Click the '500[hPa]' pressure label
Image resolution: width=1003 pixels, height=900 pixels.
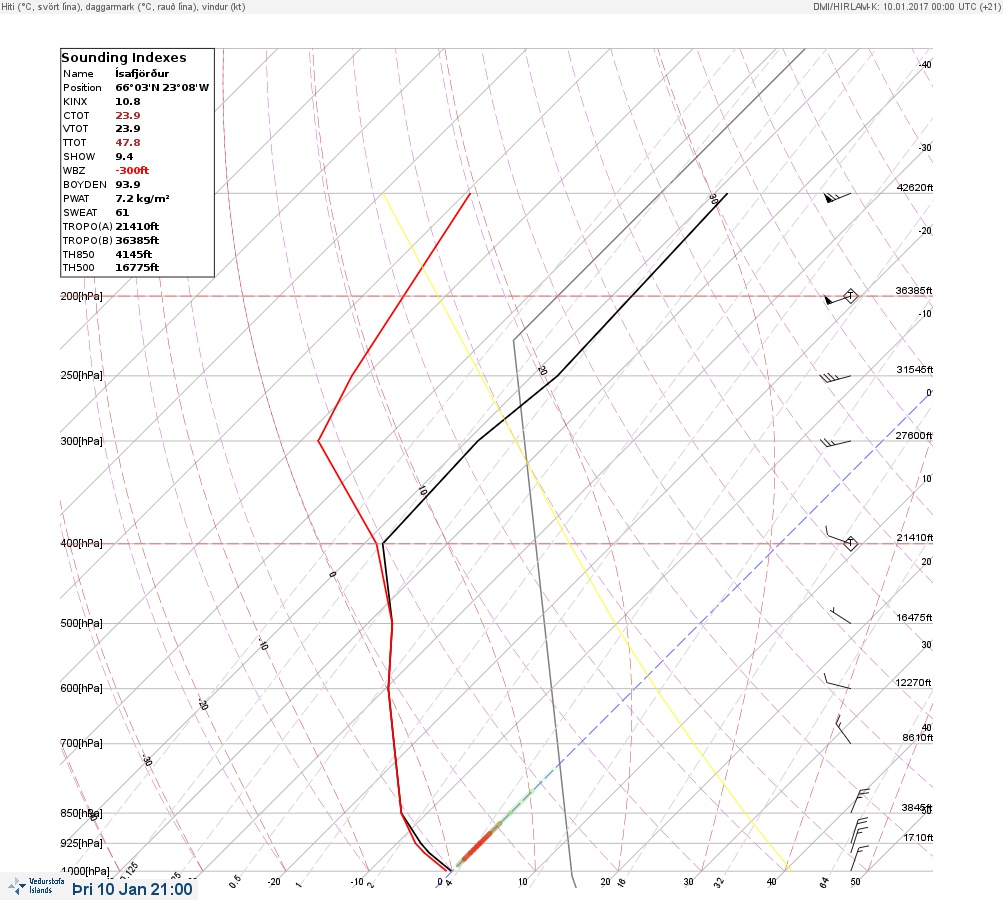[x=81, y=623]
